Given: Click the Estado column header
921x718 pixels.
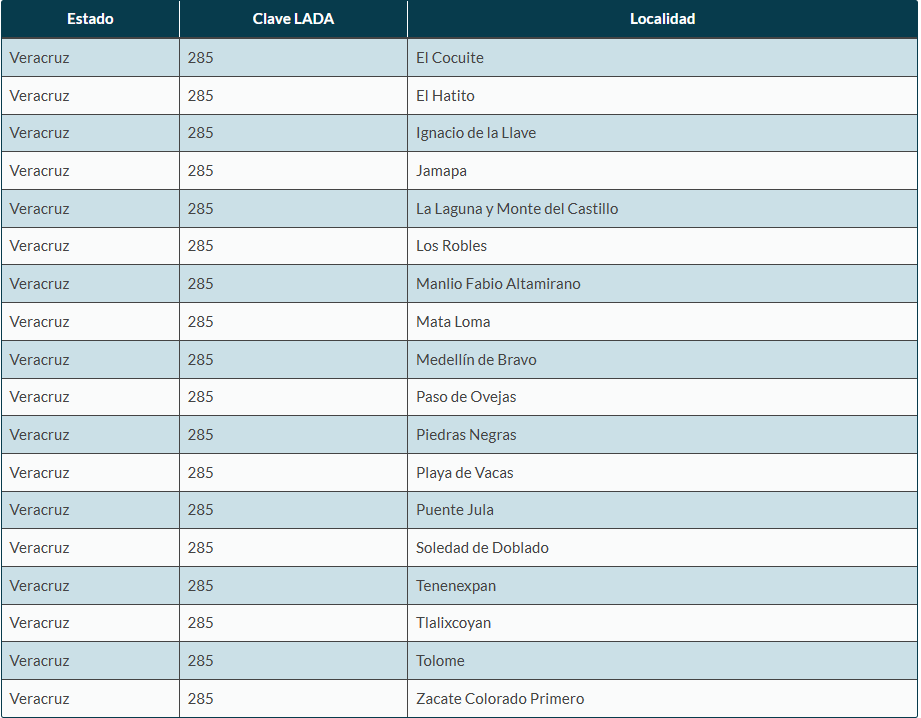Looking at the screenshot, I should [x=90, y=19].
